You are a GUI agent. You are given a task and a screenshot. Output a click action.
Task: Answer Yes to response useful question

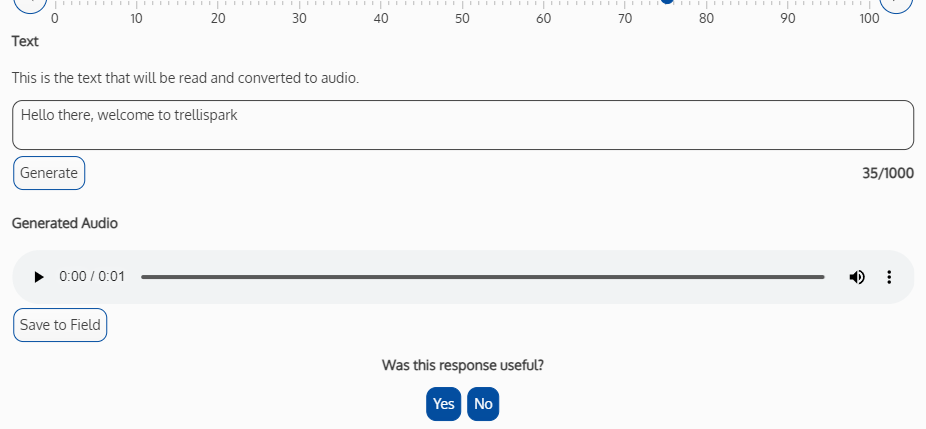(x=444, y=404)
